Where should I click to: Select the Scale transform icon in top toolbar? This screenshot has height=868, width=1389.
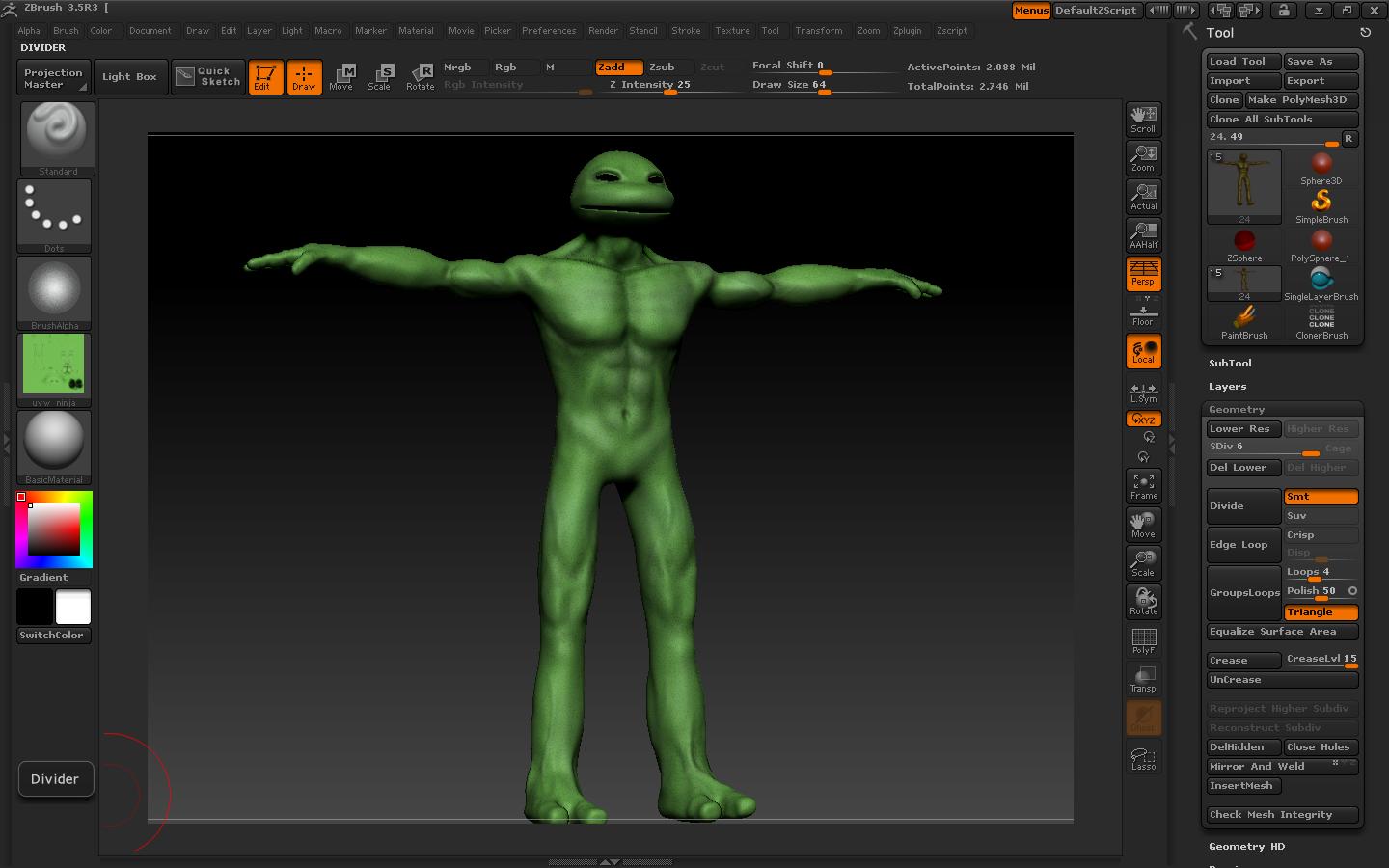click(380, 76)
